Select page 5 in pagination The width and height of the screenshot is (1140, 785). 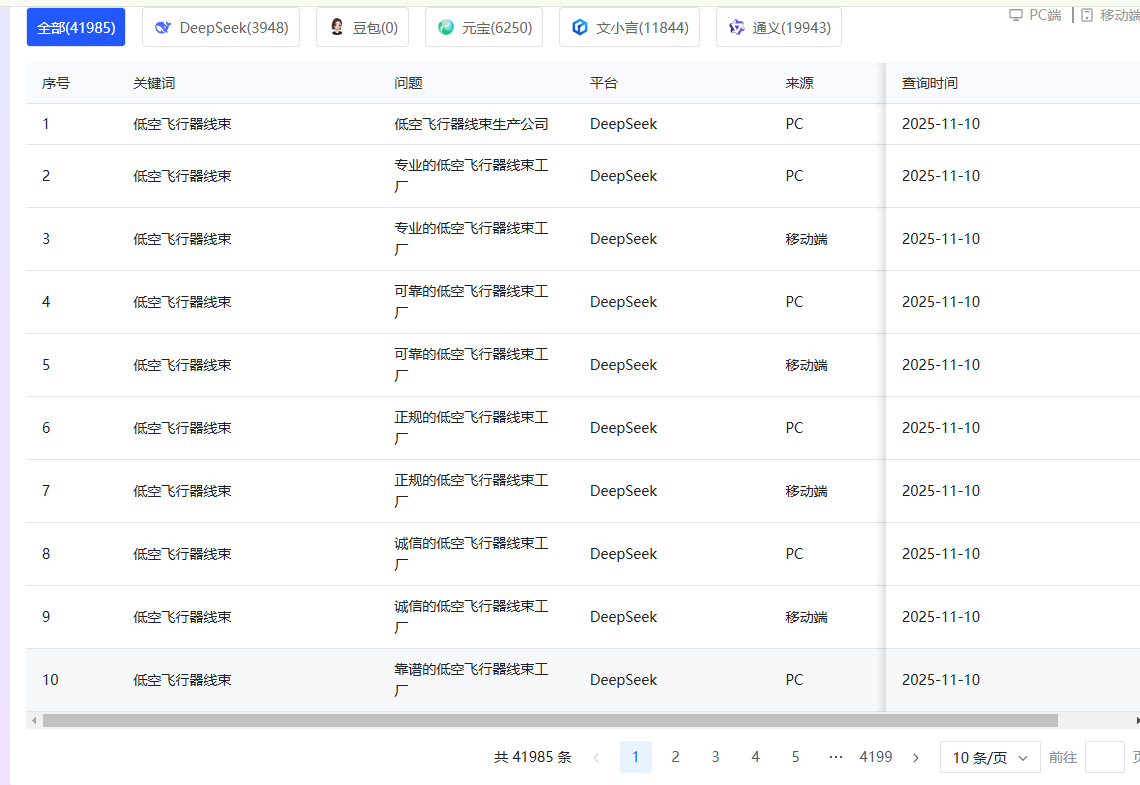[795, 757]
